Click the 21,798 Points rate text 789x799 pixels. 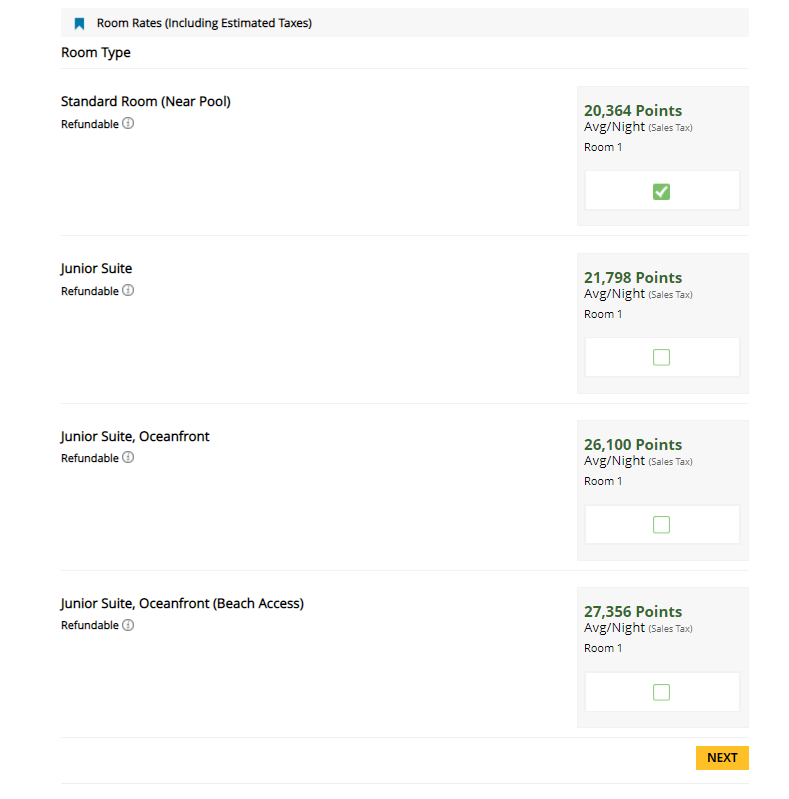point(633,278)
